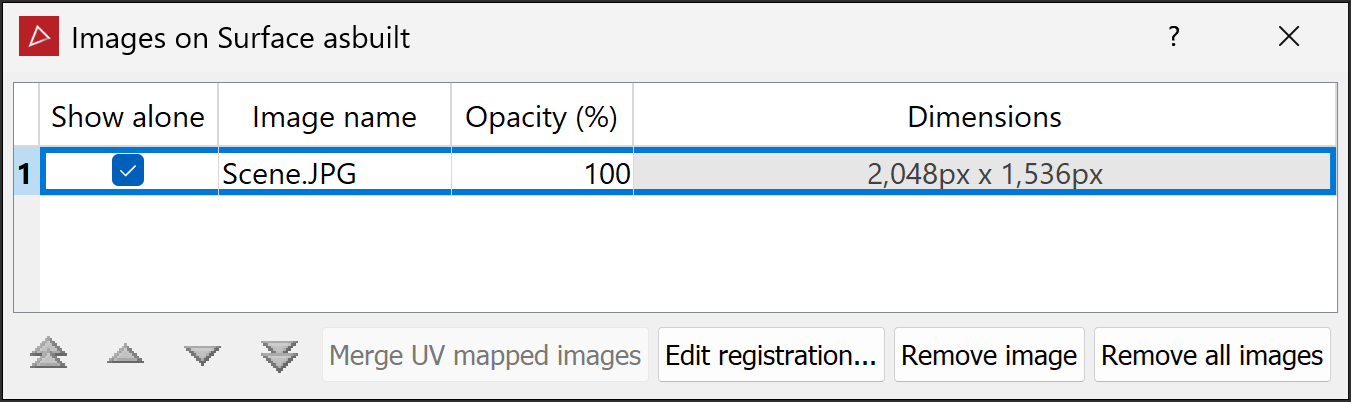
Task: Click the move down arrow icon
Action: 202,355
